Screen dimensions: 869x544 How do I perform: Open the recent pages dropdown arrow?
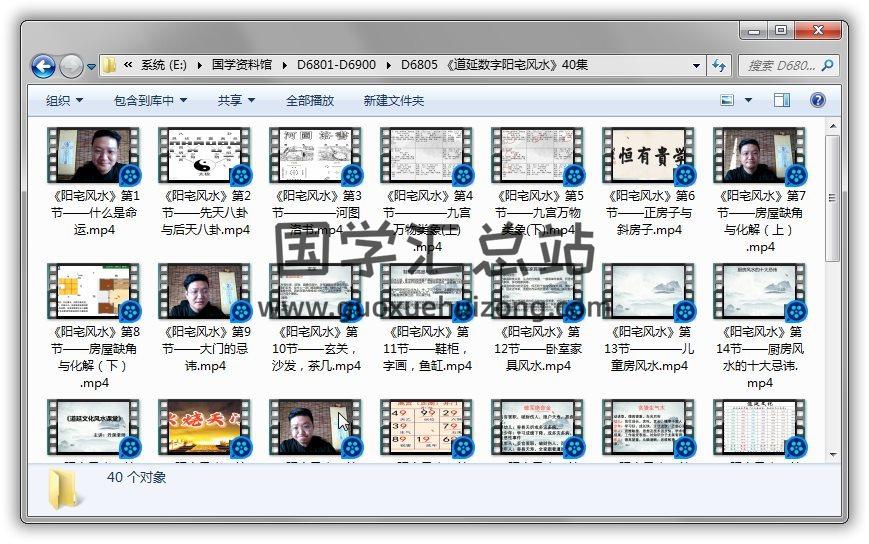(92, 67)
